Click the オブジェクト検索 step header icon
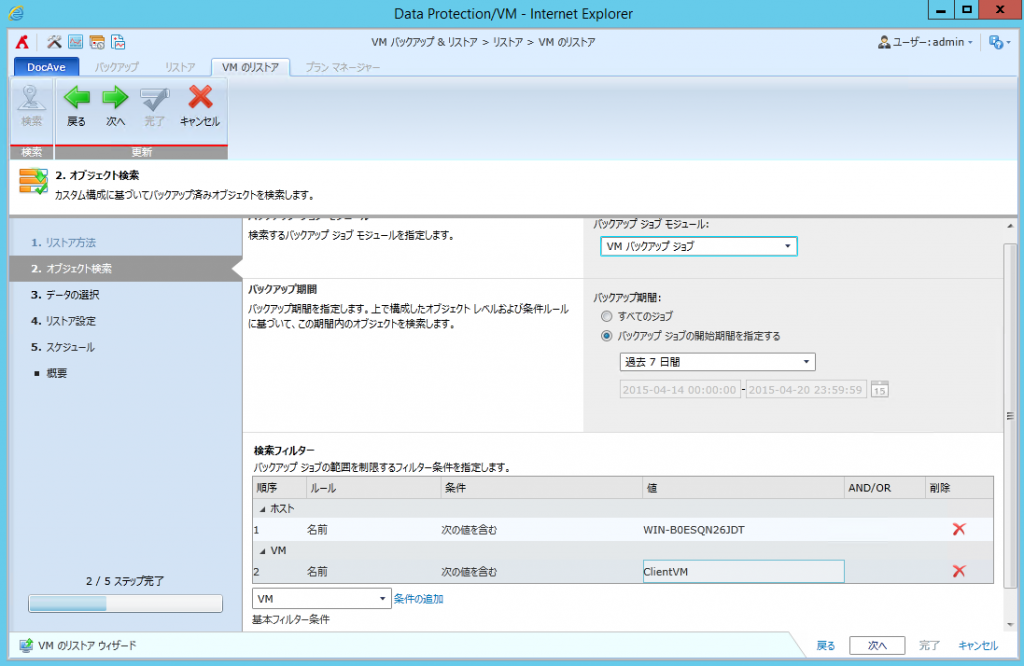Image resolution: width=1024 pixels, height=666 pixels. point(33,182)
